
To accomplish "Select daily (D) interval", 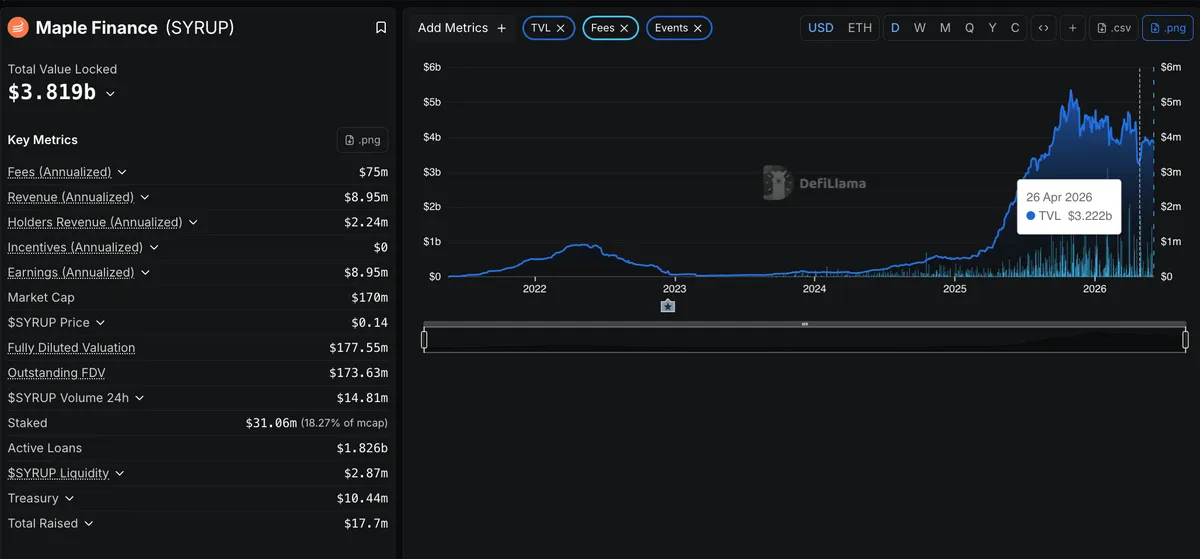I will click(895, 28).
